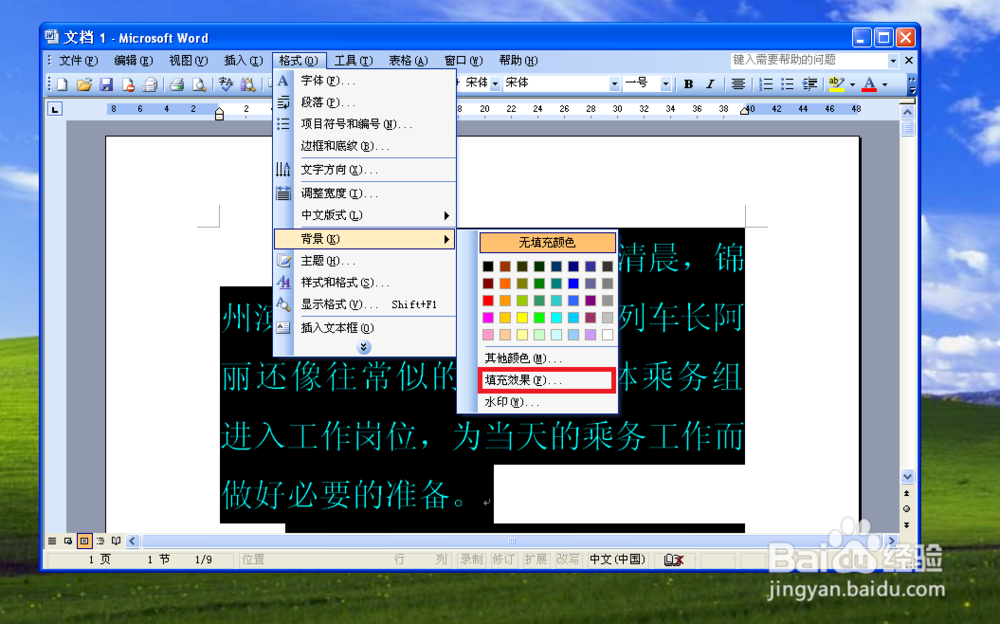Choose 项目符号和编号 menu entry
The width and height of the screenshot is (1000, 624).
coord(365,124)
